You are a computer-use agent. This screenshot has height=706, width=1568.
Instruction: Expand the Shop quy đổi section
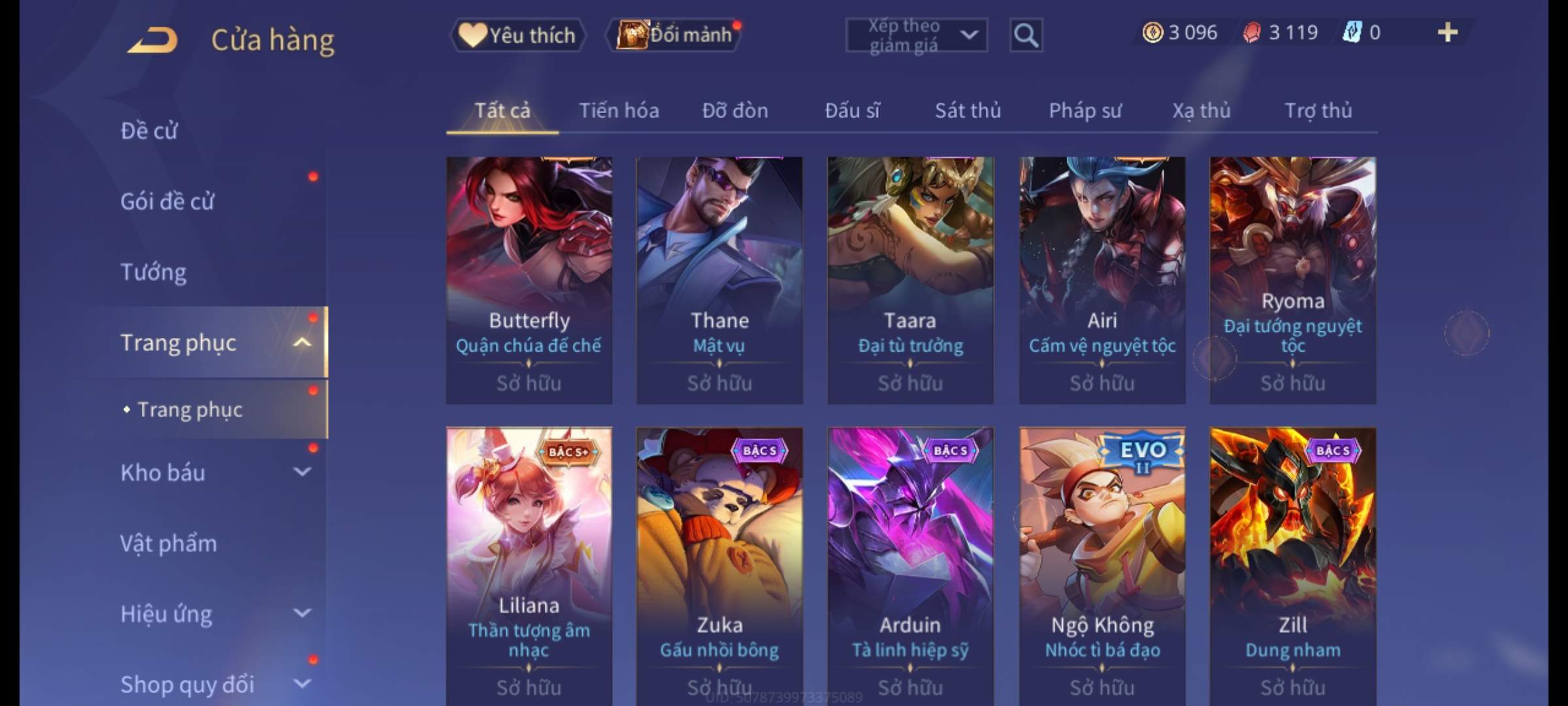(x=302, y=683)
